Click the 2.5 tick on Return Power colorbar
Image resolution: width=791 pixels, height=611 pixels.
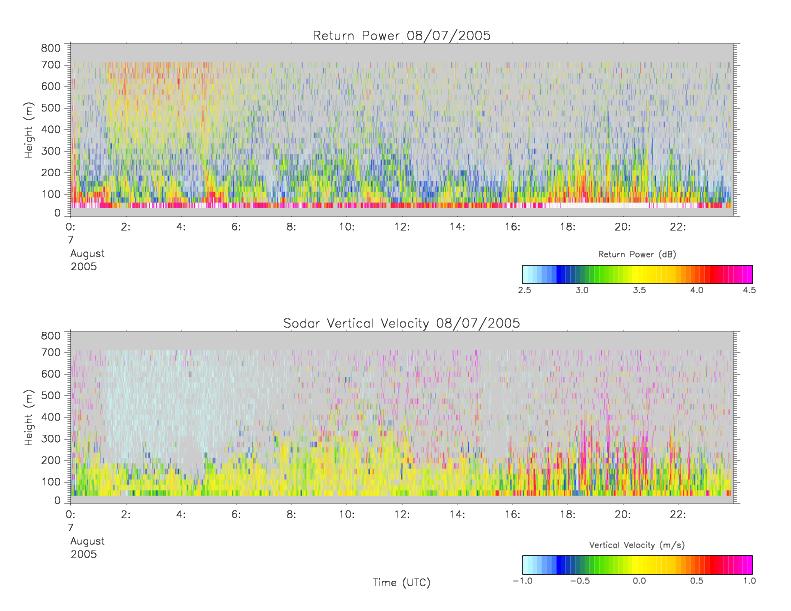click(x=525, y=290)
